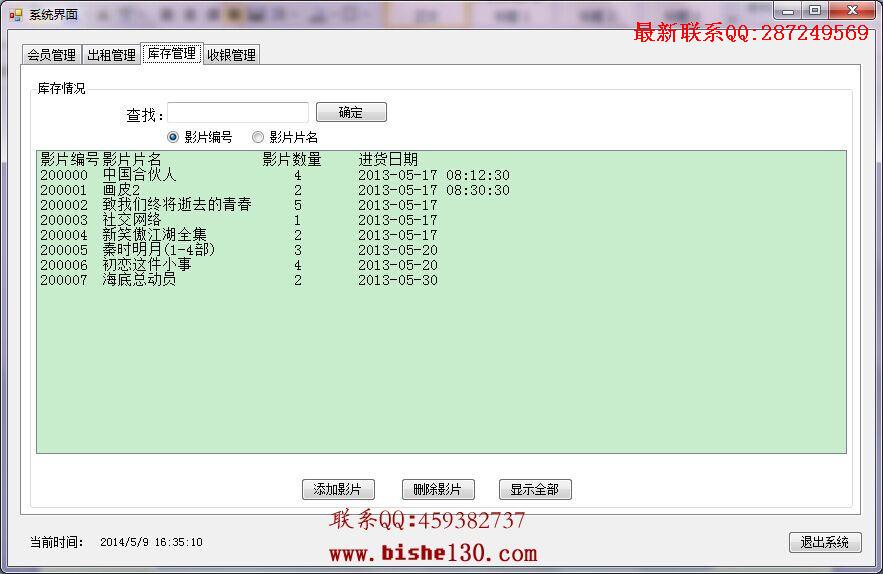Click the 进货日期 column header
This screenshot has width=883, height=574.
click(x=388, y=159)
